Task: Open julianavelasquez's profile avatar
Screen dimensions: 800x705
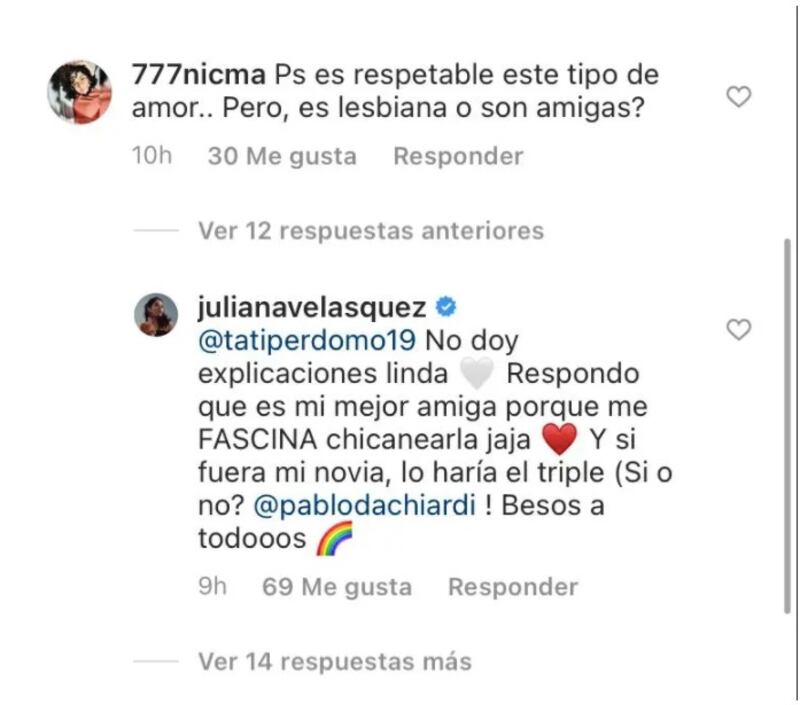Action: click(156, 315)
